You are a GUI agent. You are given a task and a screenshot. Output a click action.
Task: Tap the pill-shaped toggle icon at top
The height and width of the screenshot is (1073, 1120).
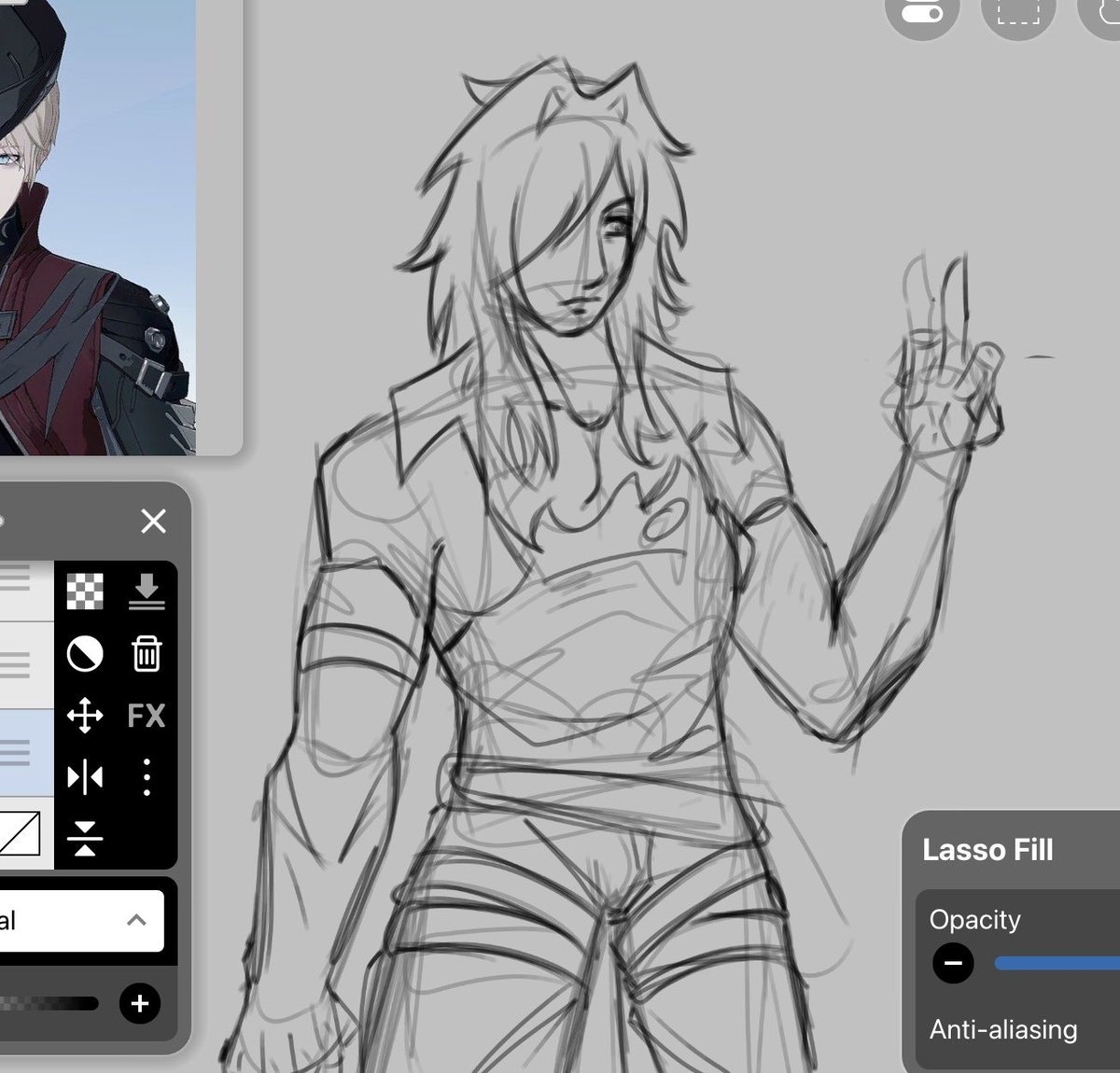tap(921, 11)
